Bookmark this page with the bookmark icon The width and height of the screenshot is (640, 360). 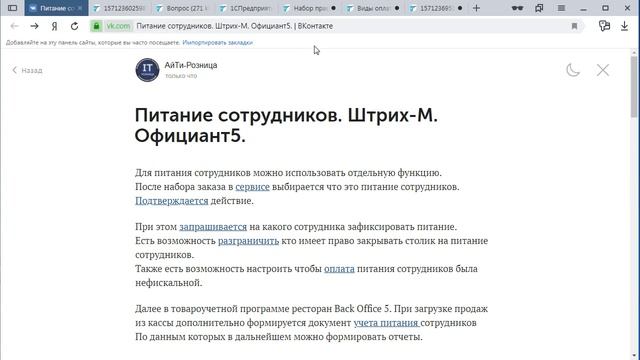point(574,26)
